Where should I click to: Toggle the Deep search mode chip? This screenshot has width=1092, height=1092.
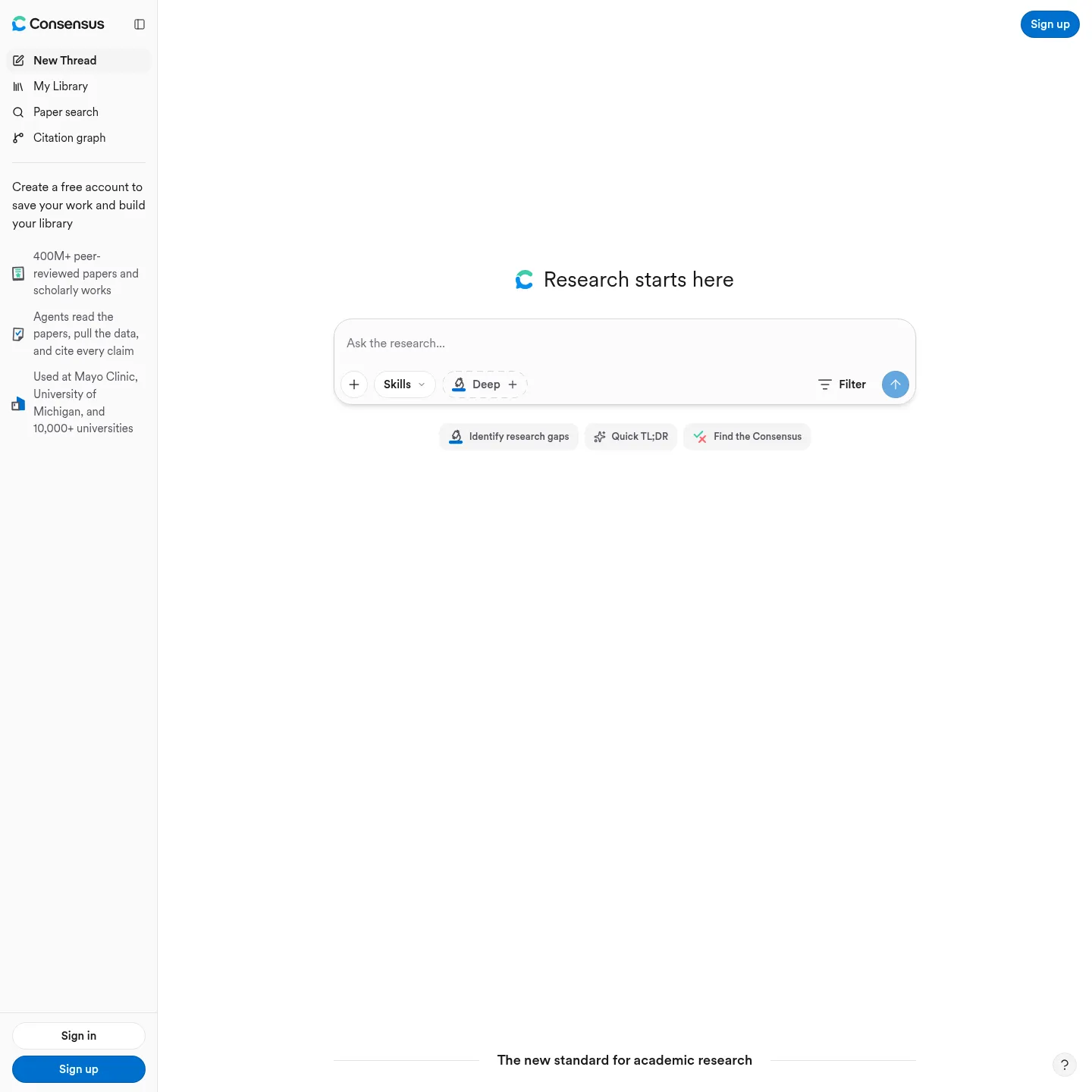coord(485,384)
